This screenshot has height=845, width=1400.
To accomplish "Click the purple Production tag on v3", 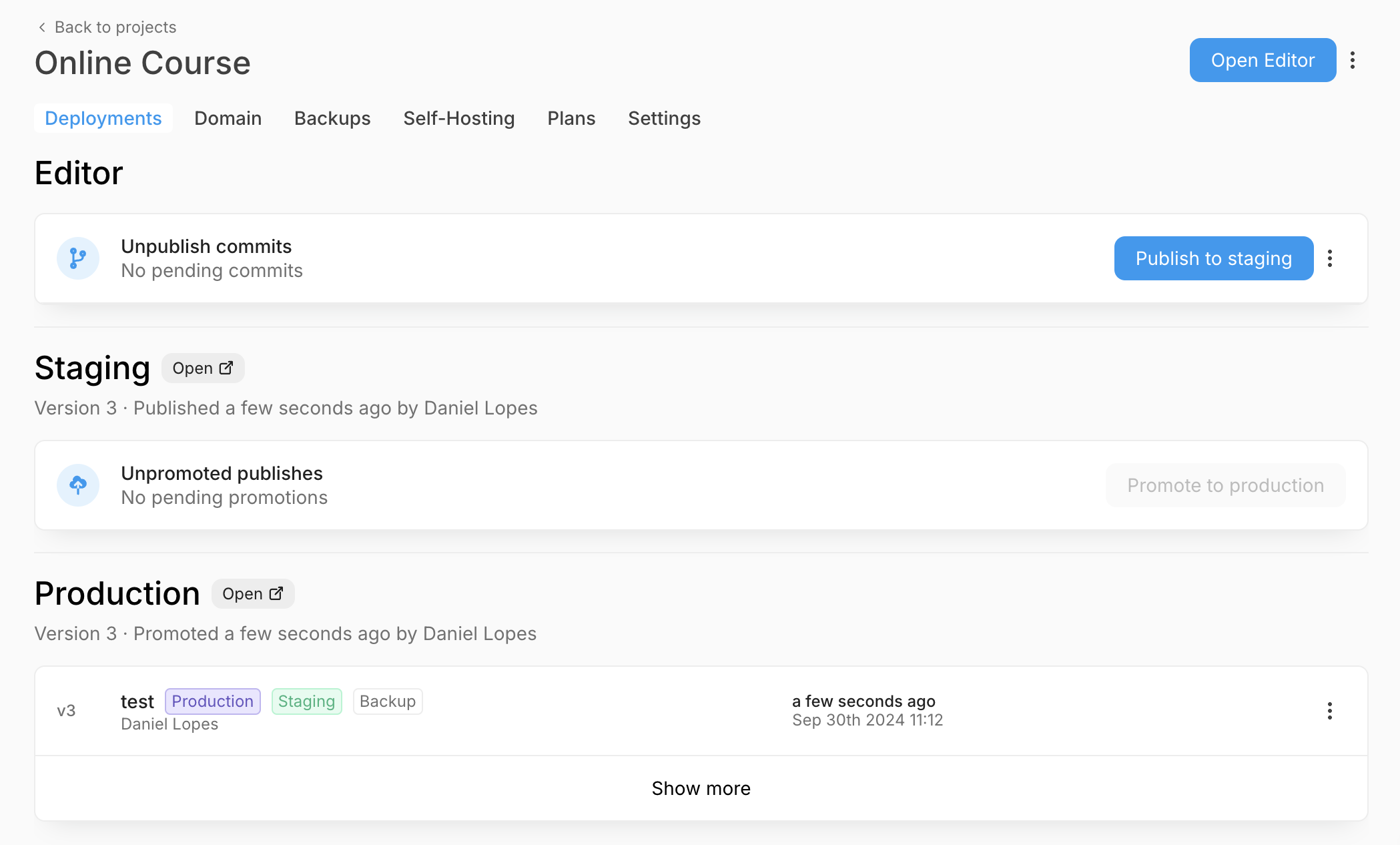I will coord(212,701).
